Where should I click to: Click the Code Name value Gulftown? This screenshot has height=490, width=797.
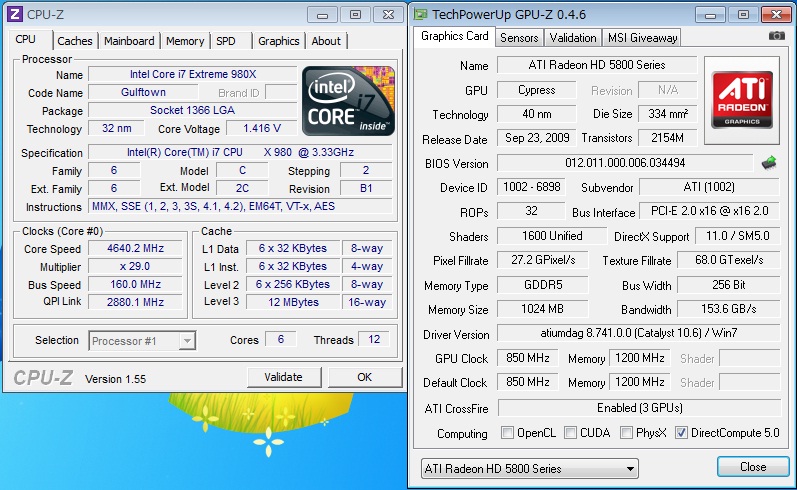coord(143,93)
